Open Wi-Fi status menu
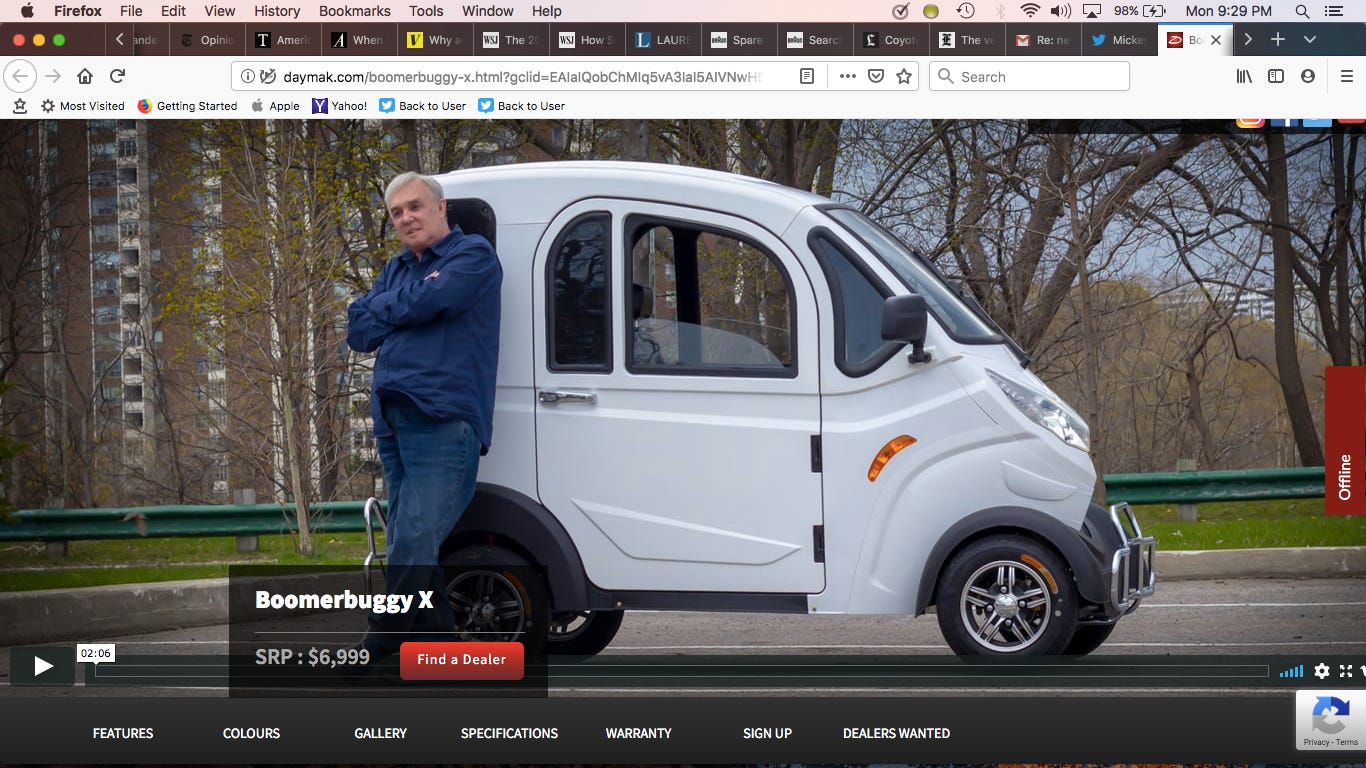The width and height of the screenshot is (1366, 768). 1030,11
